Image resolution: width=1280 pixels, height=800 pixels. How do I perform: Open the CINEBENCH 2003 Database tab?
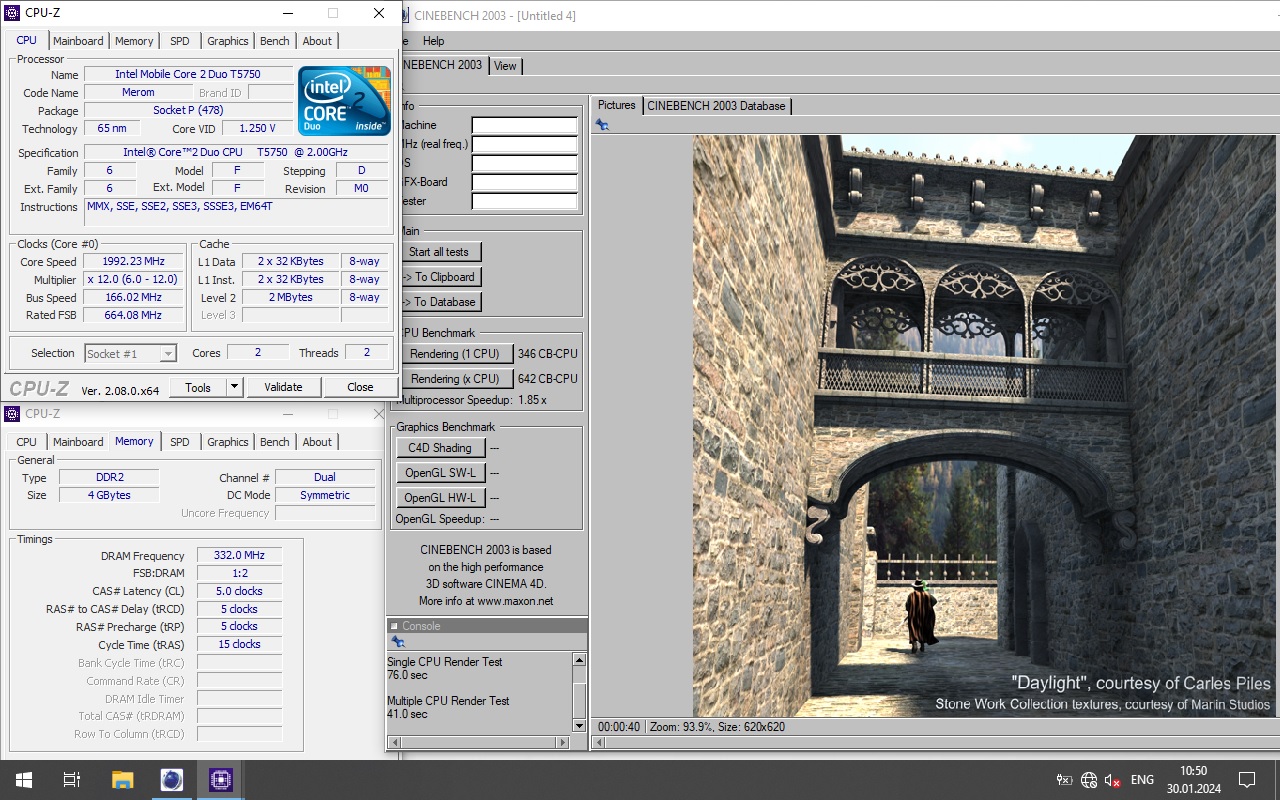[717, 105]
